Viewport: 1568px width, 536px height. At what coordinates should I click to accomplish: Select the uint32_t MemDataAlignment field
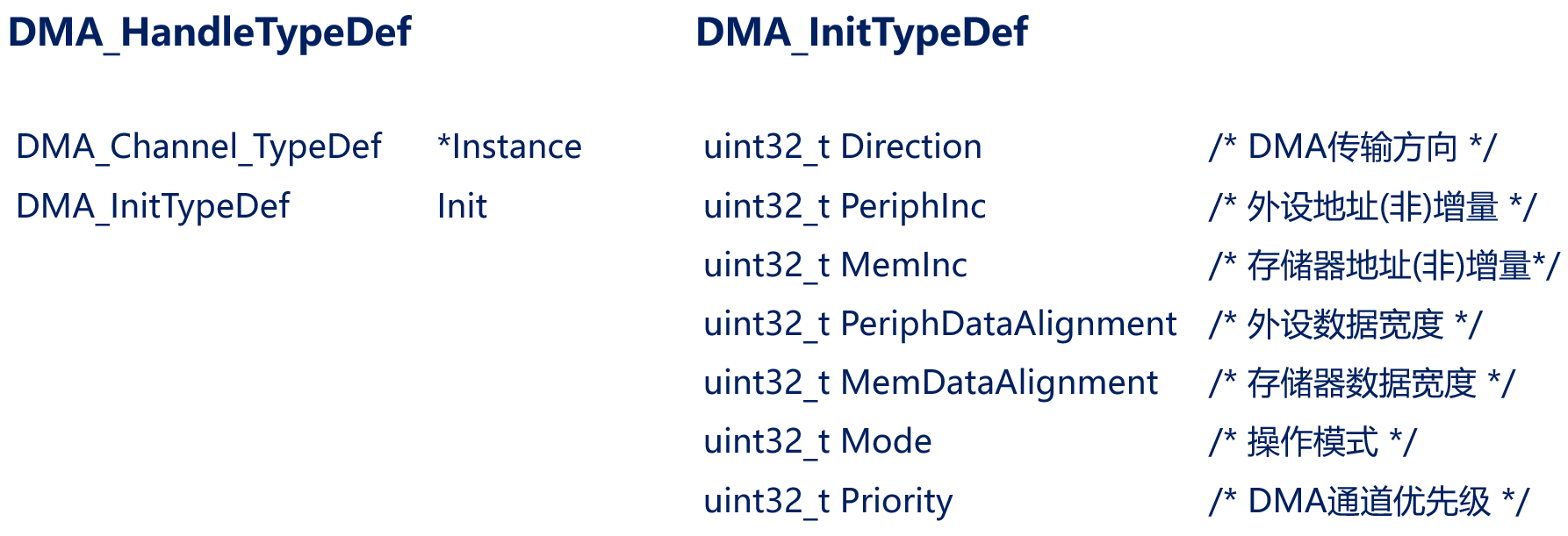931,383
